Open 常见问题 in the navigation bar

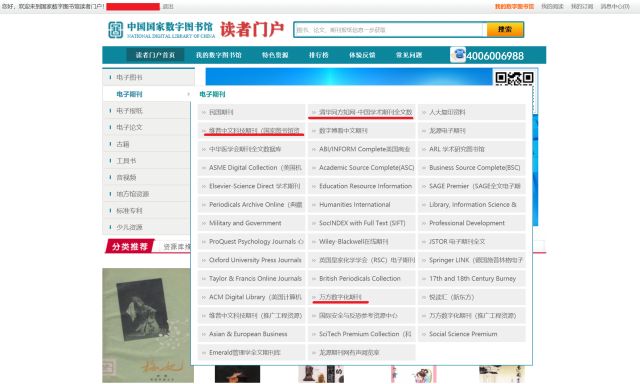pos(409,55)
